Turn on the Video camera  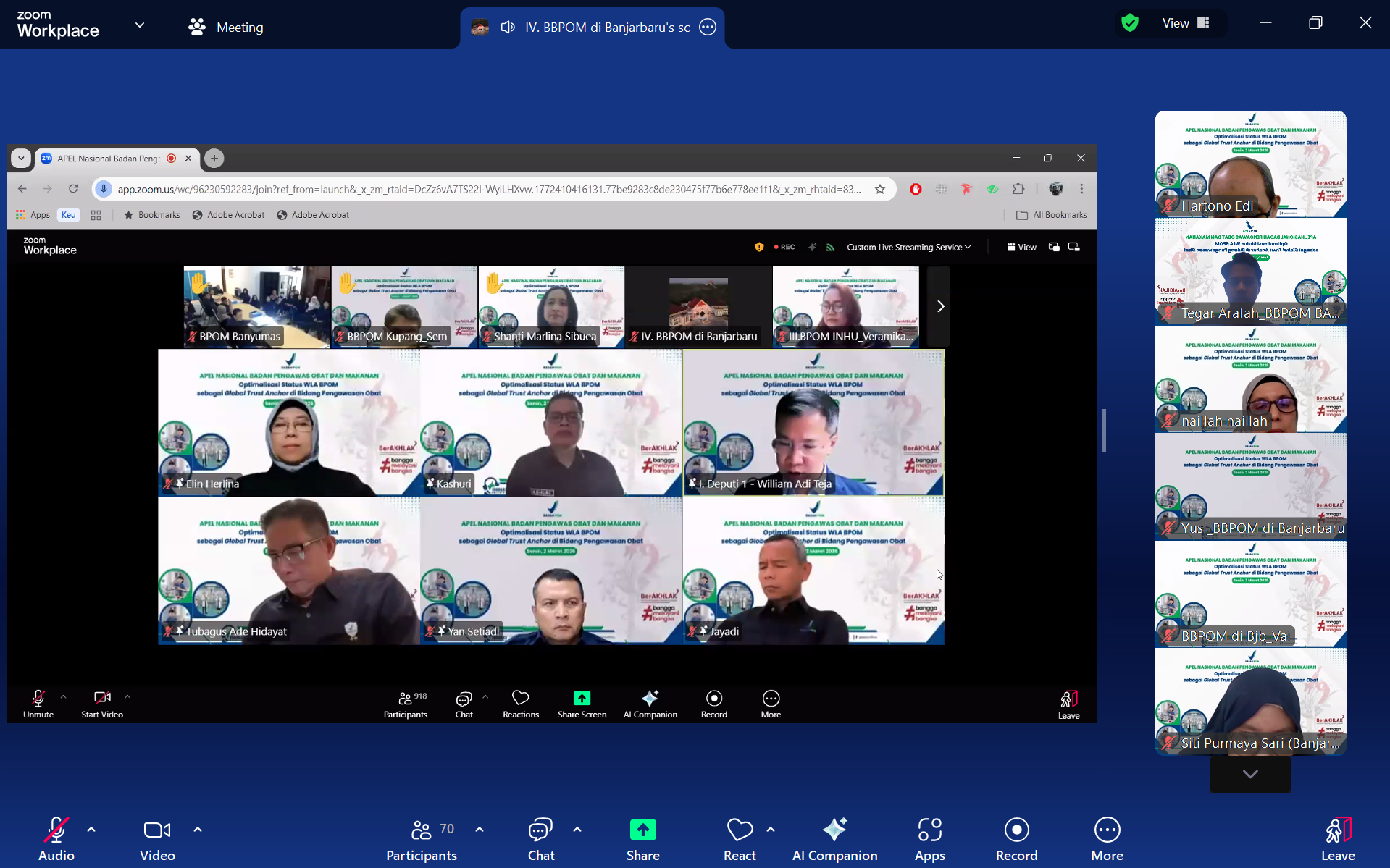(x=157, y=839)
